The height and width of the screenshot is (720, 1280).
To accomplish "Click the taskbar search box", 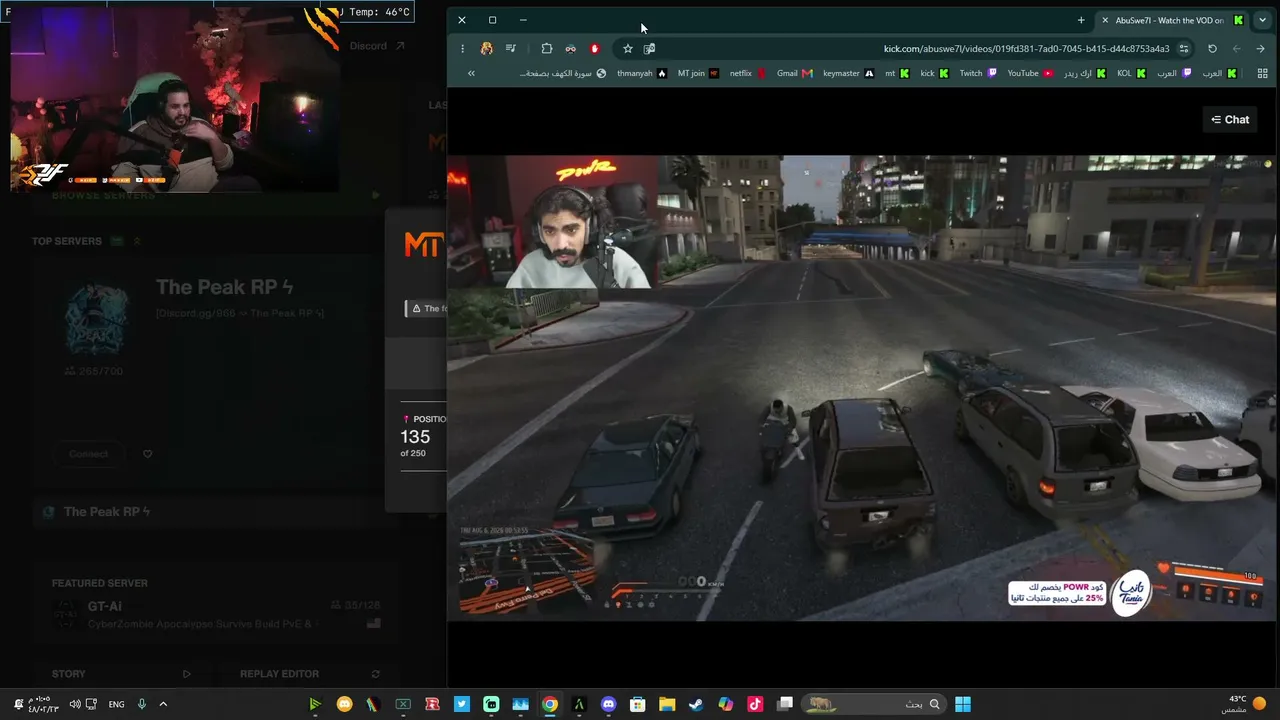I will pyautogui.click(x=874, y=704).
